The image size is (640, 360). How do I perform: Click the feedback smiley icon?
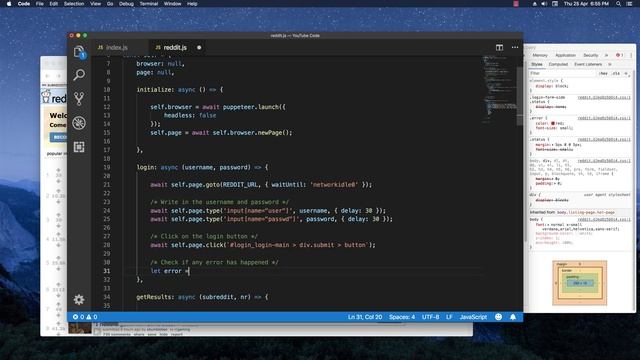[x=498, y=317]
